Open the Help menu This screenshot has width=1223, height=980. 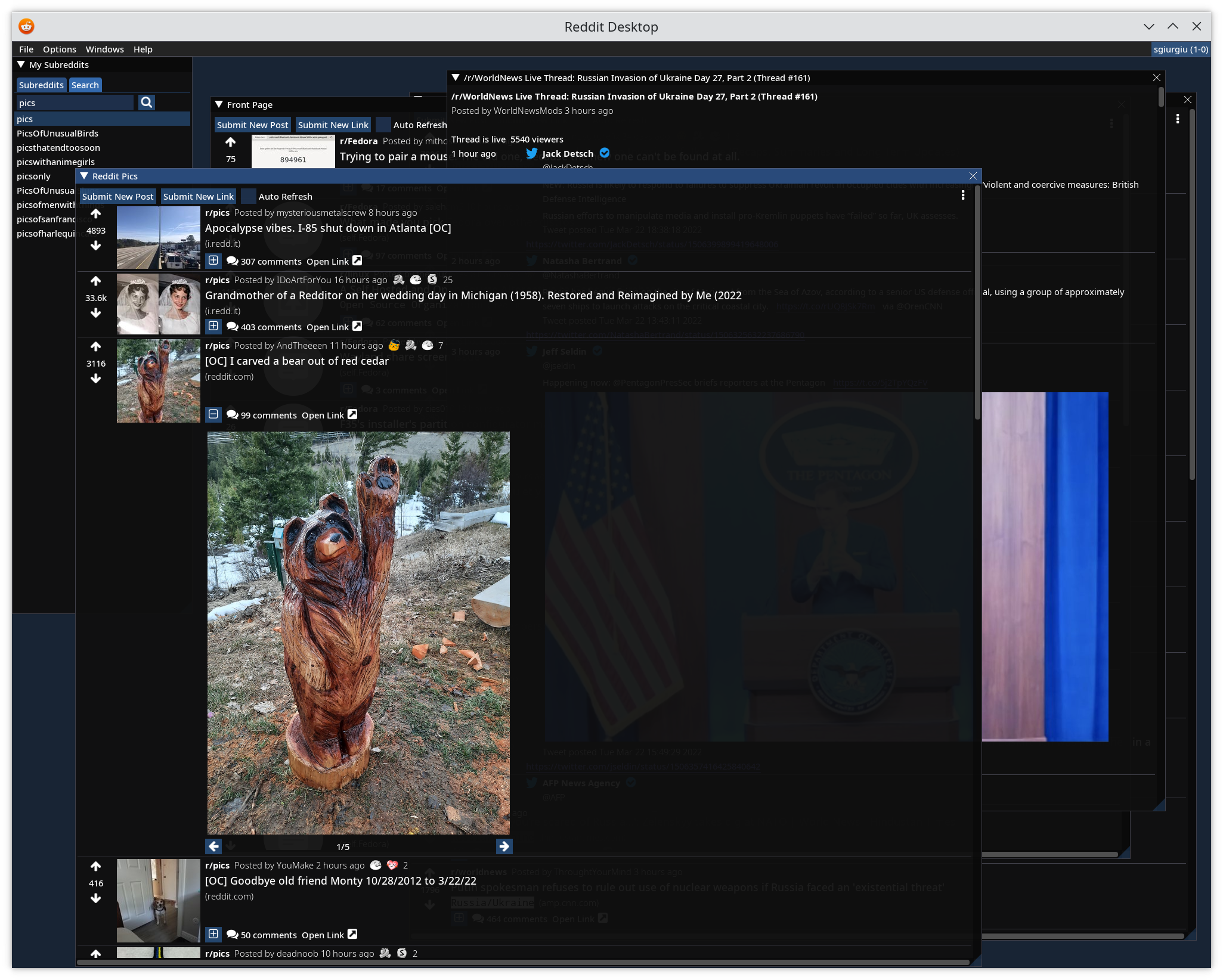tap(143, 49)
